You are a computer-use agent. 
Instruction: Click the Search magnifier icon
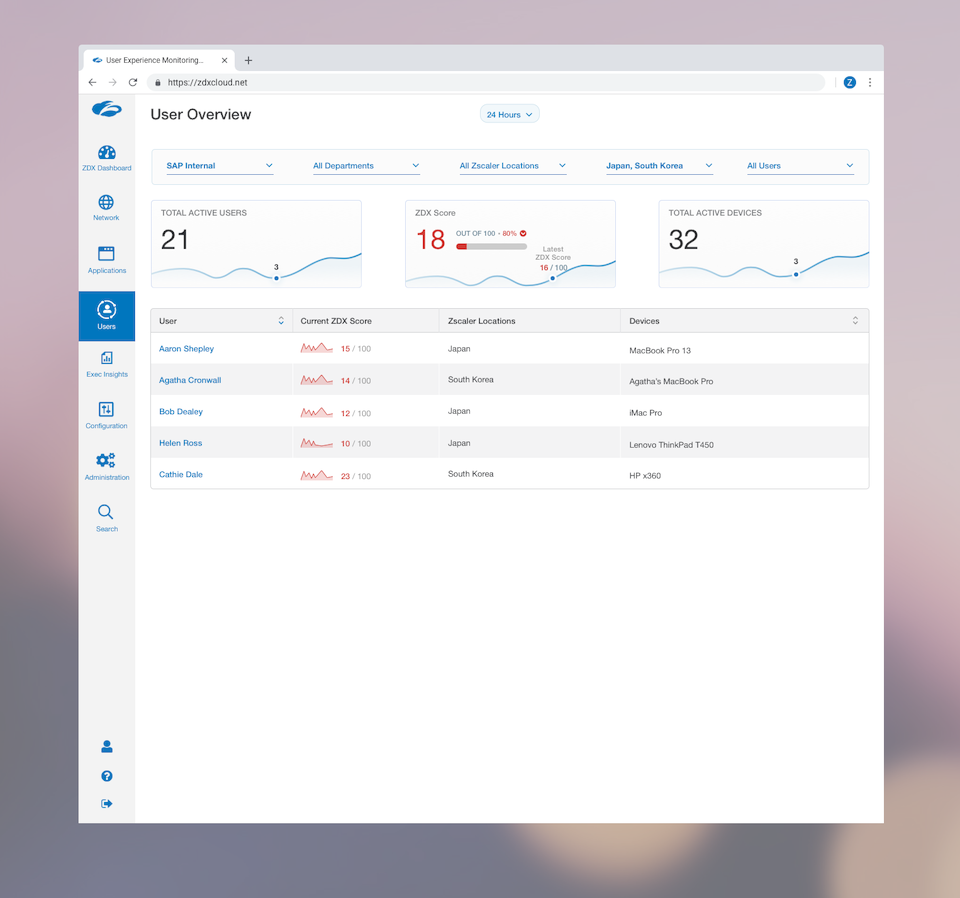coord(105,512)
